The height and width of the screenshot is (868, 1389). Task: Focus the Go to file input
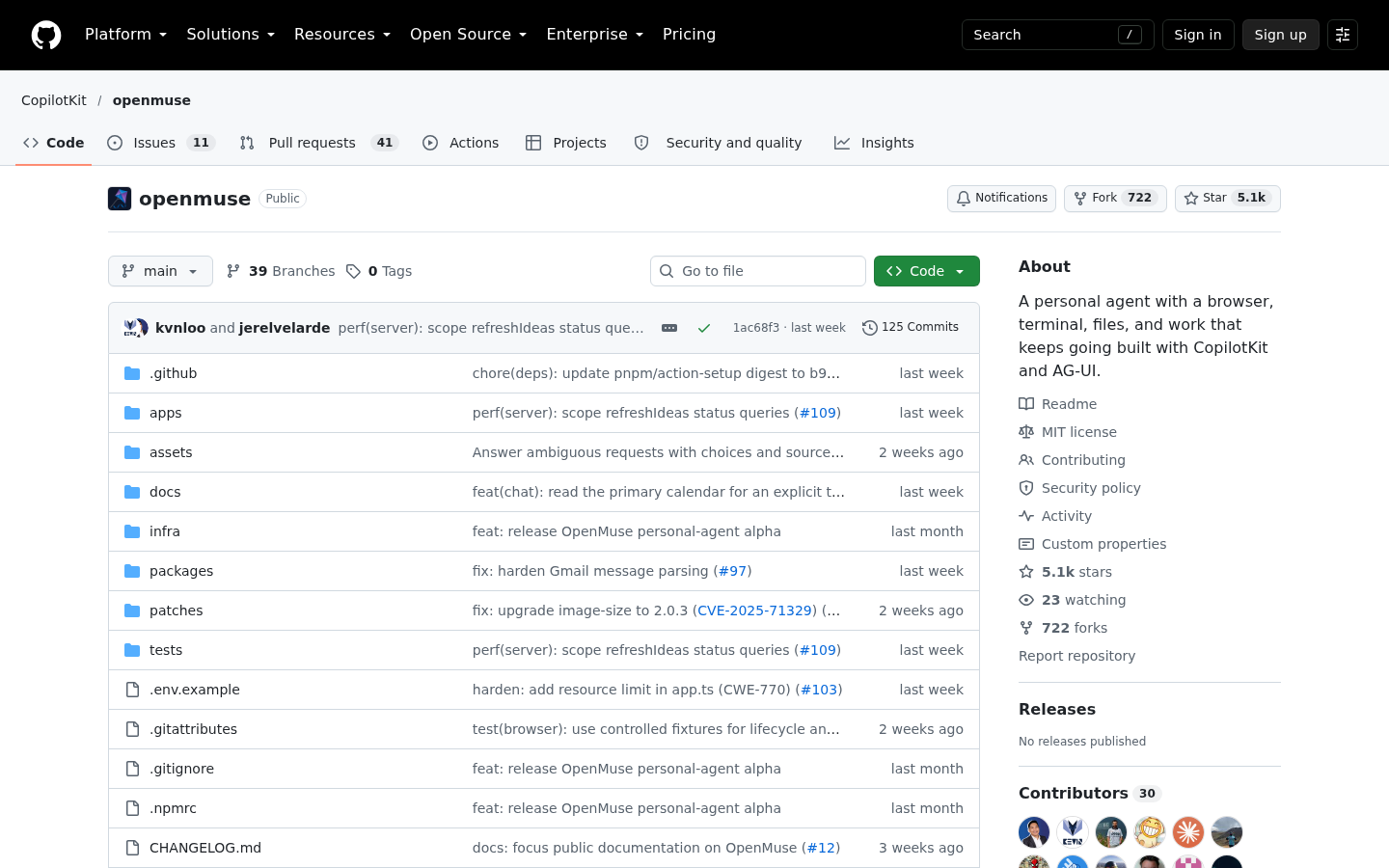758,271
